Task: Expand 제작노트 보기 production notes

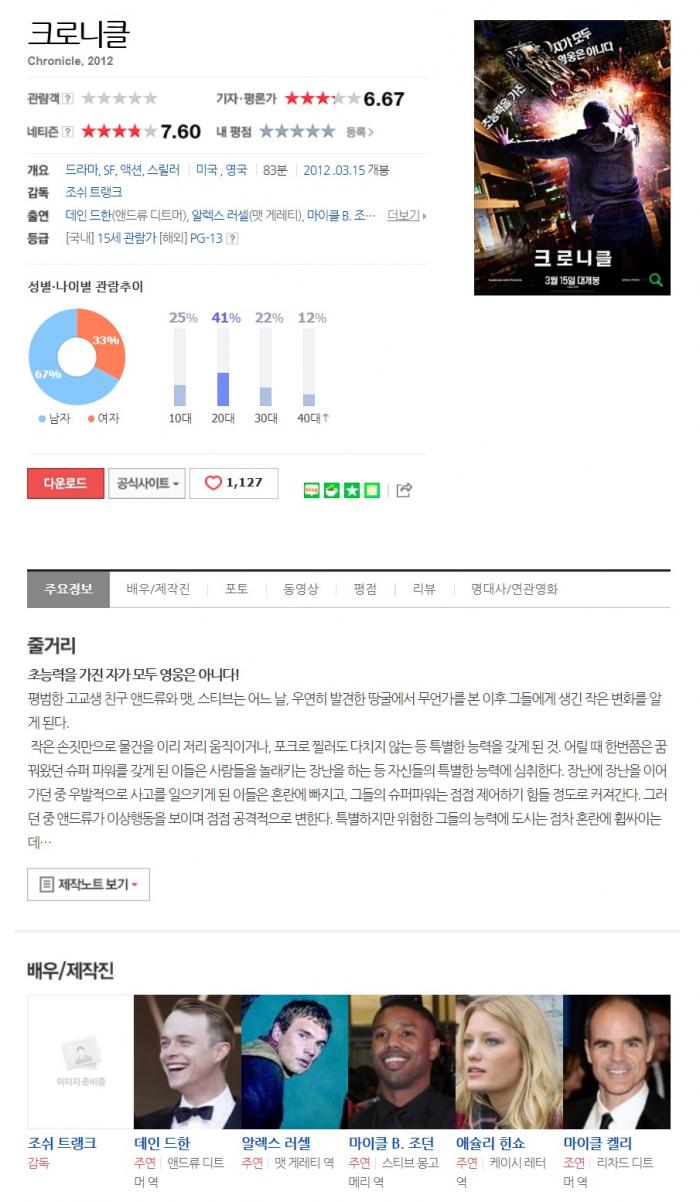Action: pos(88,884)
